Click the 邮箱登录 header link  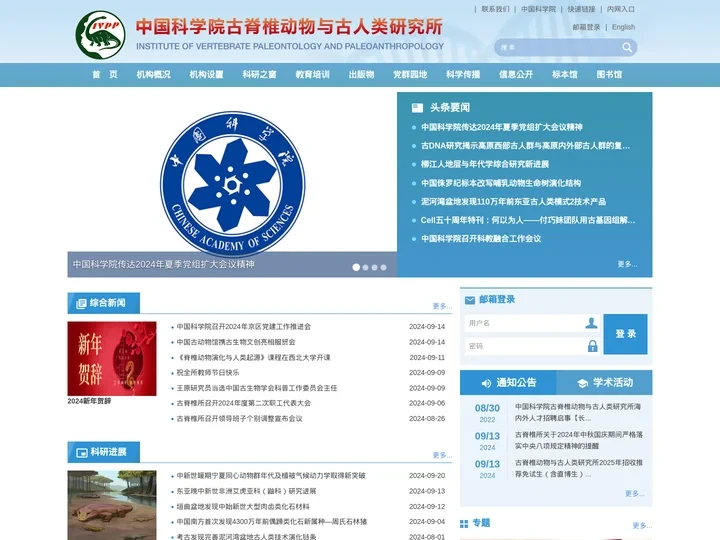pyautogui.click(x=586, y=27)
